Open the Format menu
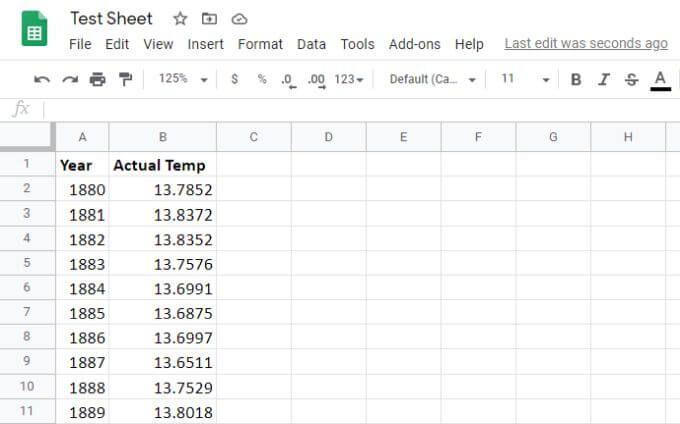 click(260, 44)
